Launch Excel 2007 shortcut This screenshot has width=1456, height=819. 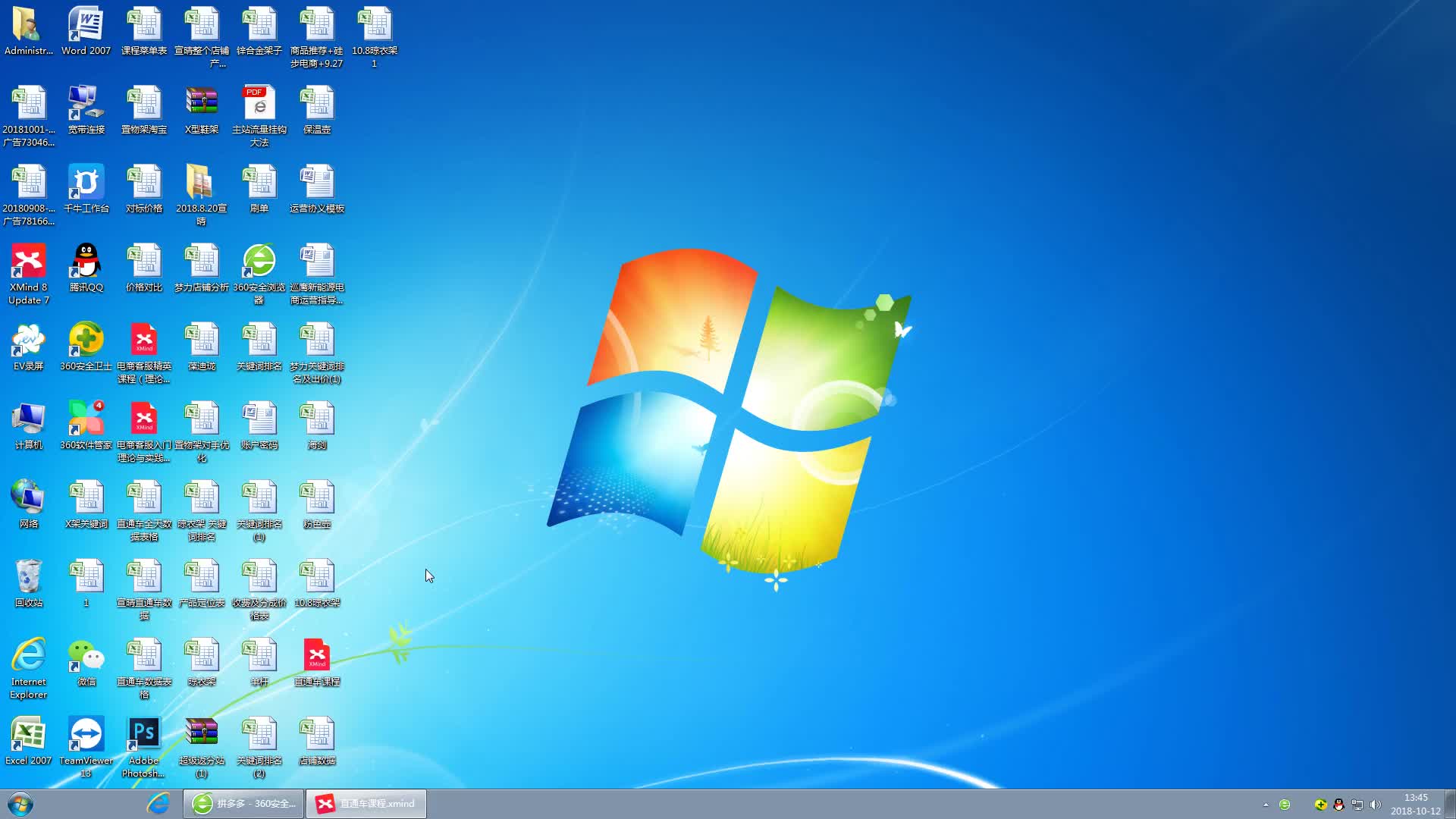pyautogui.click(x=28, y=741)
